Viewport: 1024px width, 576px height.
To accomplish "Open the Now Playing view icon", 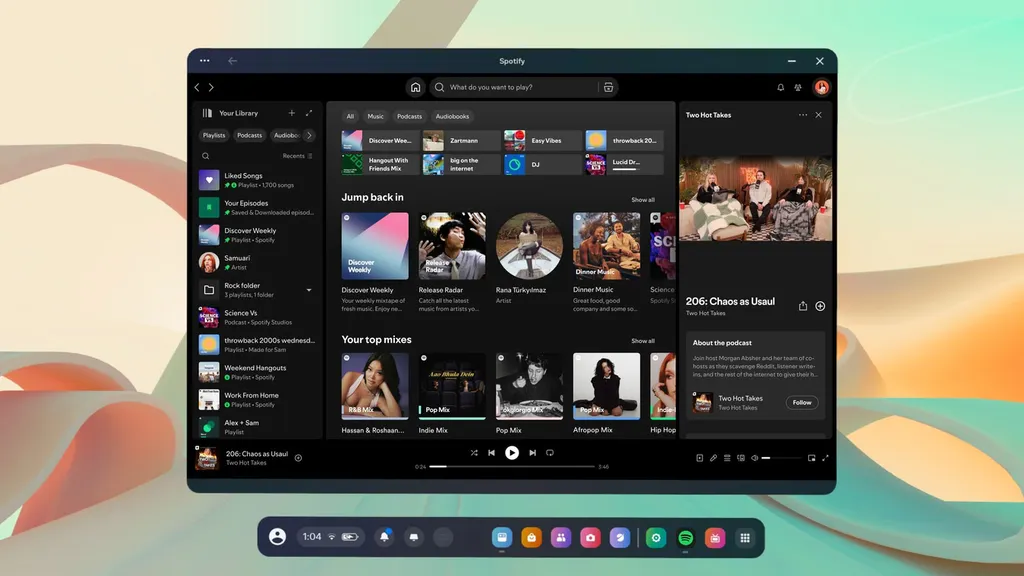I will tap(699, 458).
